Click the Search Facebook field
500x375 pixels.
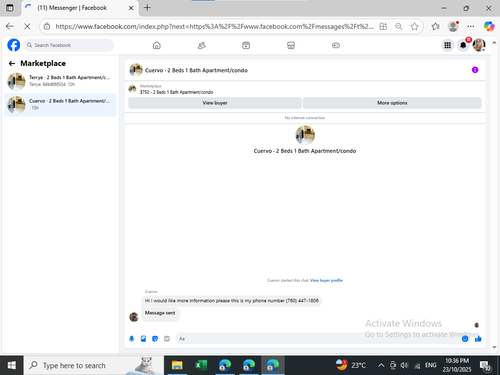69,45
